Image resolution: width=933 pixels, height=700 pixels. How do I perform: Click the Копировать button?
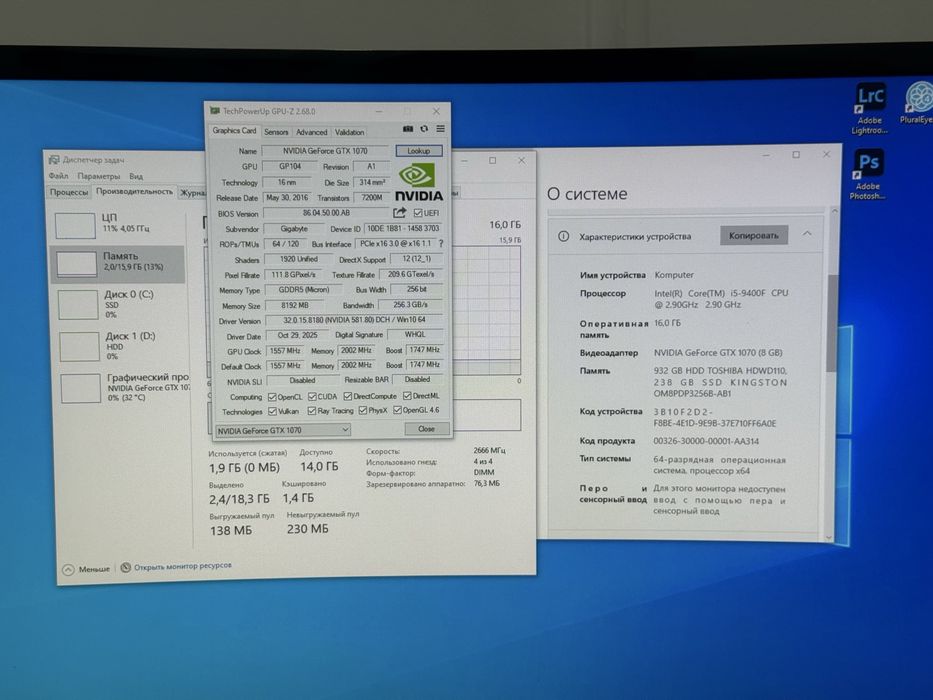pyautogui.click(x=754, y=236)
